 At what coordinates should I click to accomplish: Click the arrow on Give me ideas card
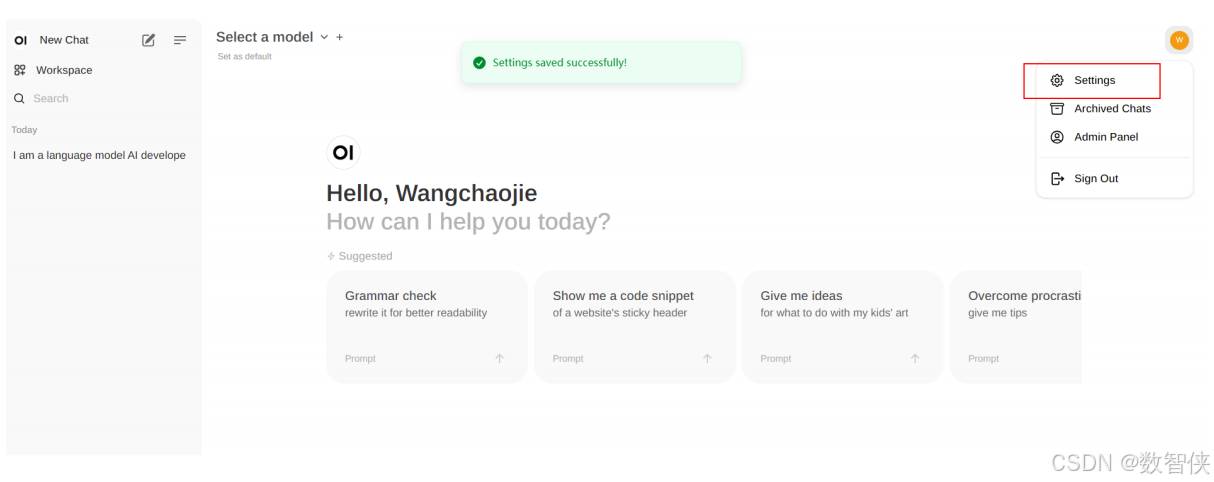coord(915,358)
